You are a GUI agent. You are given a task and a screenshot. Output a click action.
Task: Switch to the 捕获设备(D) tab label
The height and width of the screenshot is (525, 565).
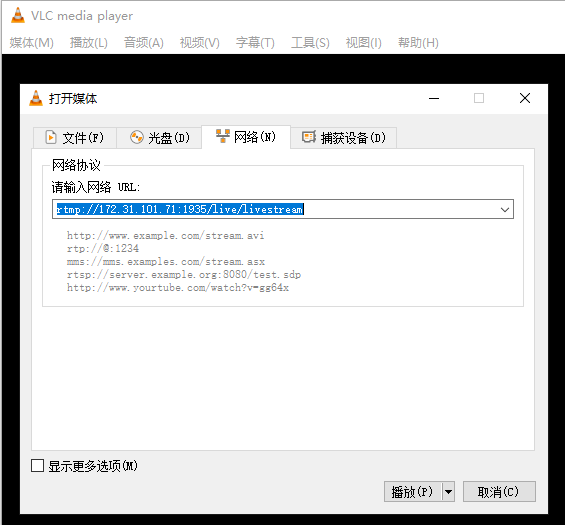pyautogui.click(x=353, y=138)
